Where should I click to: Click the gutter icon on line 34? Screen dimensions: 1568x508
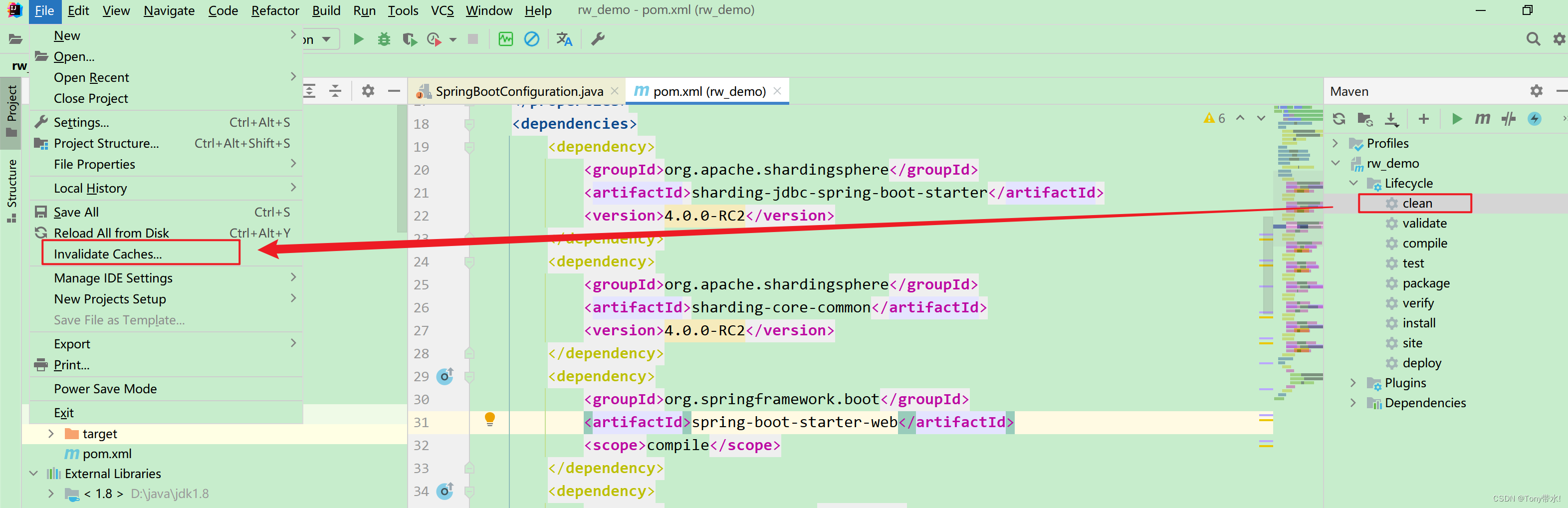point(445,491)
